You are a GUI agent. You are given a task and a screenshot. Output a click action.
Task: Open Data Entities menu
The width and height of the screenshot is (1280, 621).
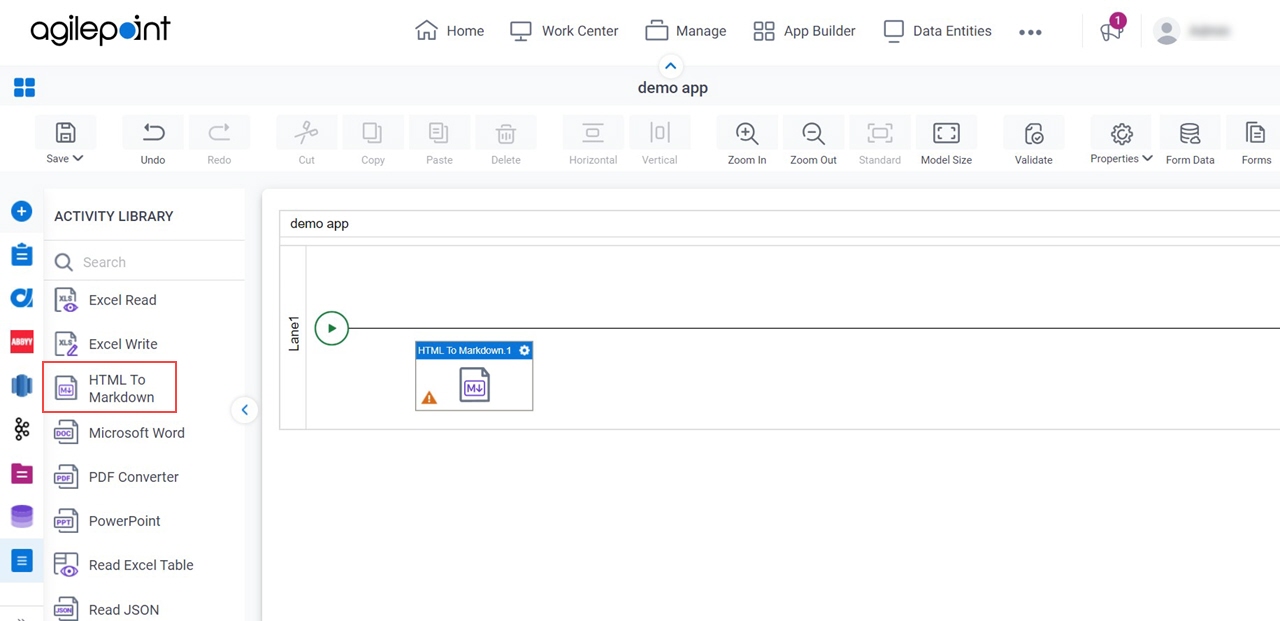click(x=937, y=31)
